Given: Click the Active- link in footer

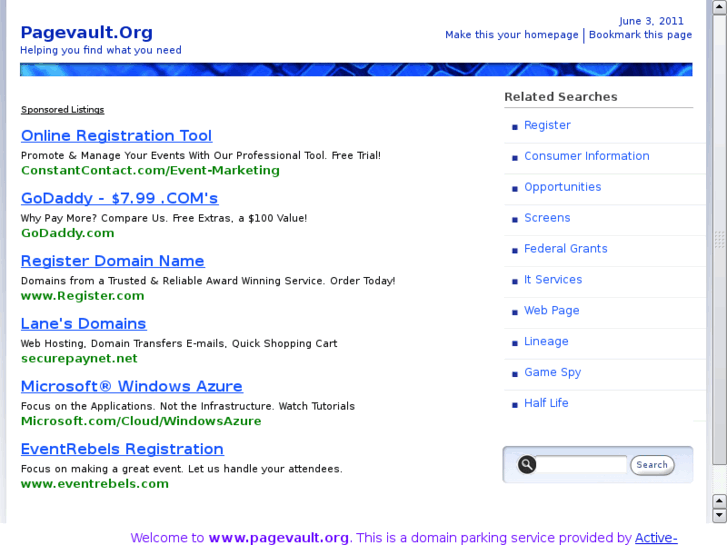Looking at the screenshot, I should click(x=656, y=538).
